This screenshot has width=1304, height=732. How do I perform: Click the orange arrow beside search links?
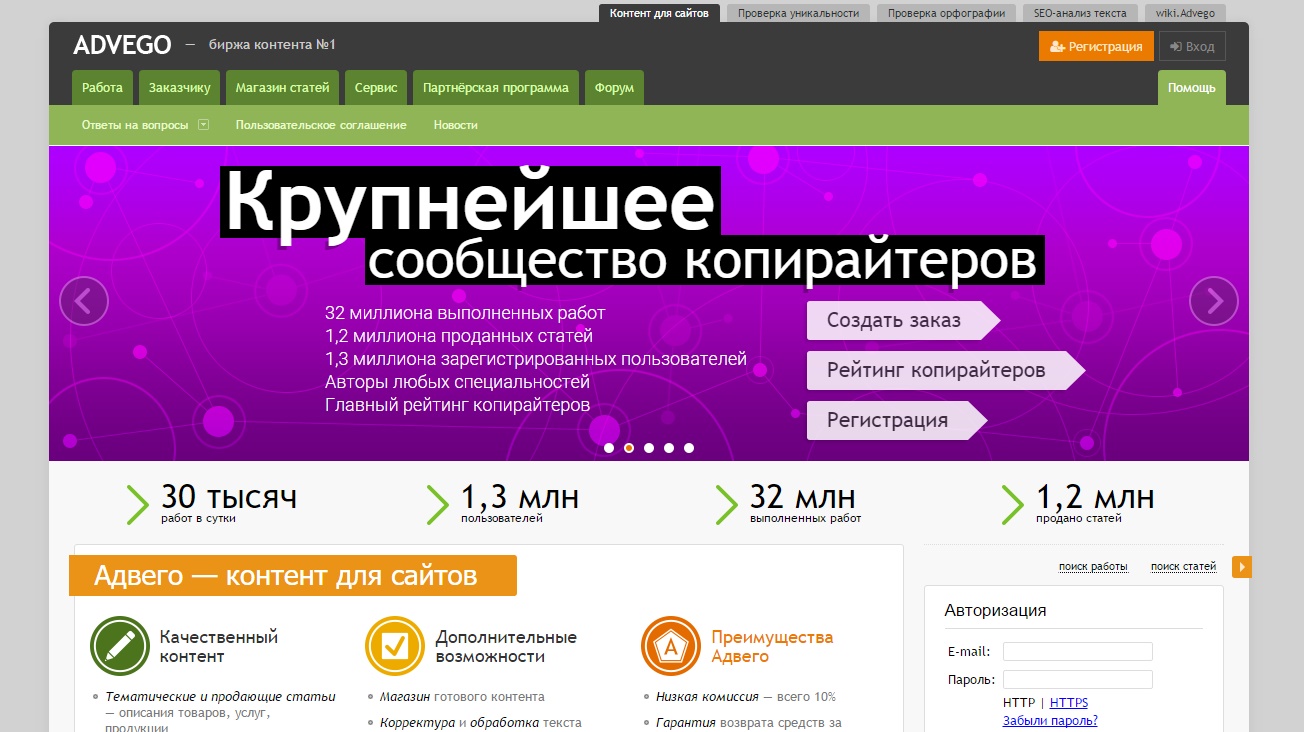coord(1241,567)
